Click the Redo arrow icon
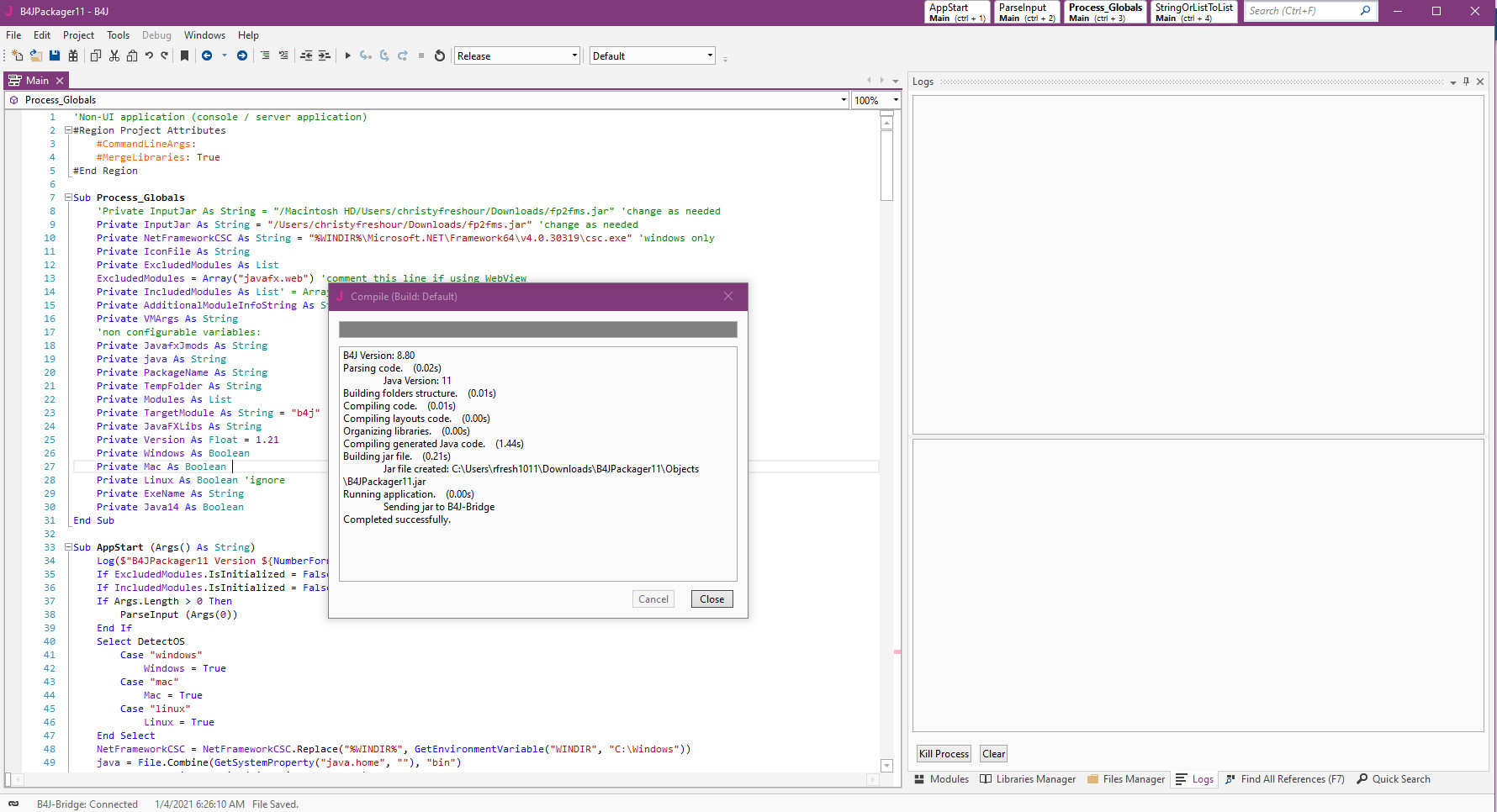The height and width of the screenshot is (812, 1497). (x=165, y=55)
